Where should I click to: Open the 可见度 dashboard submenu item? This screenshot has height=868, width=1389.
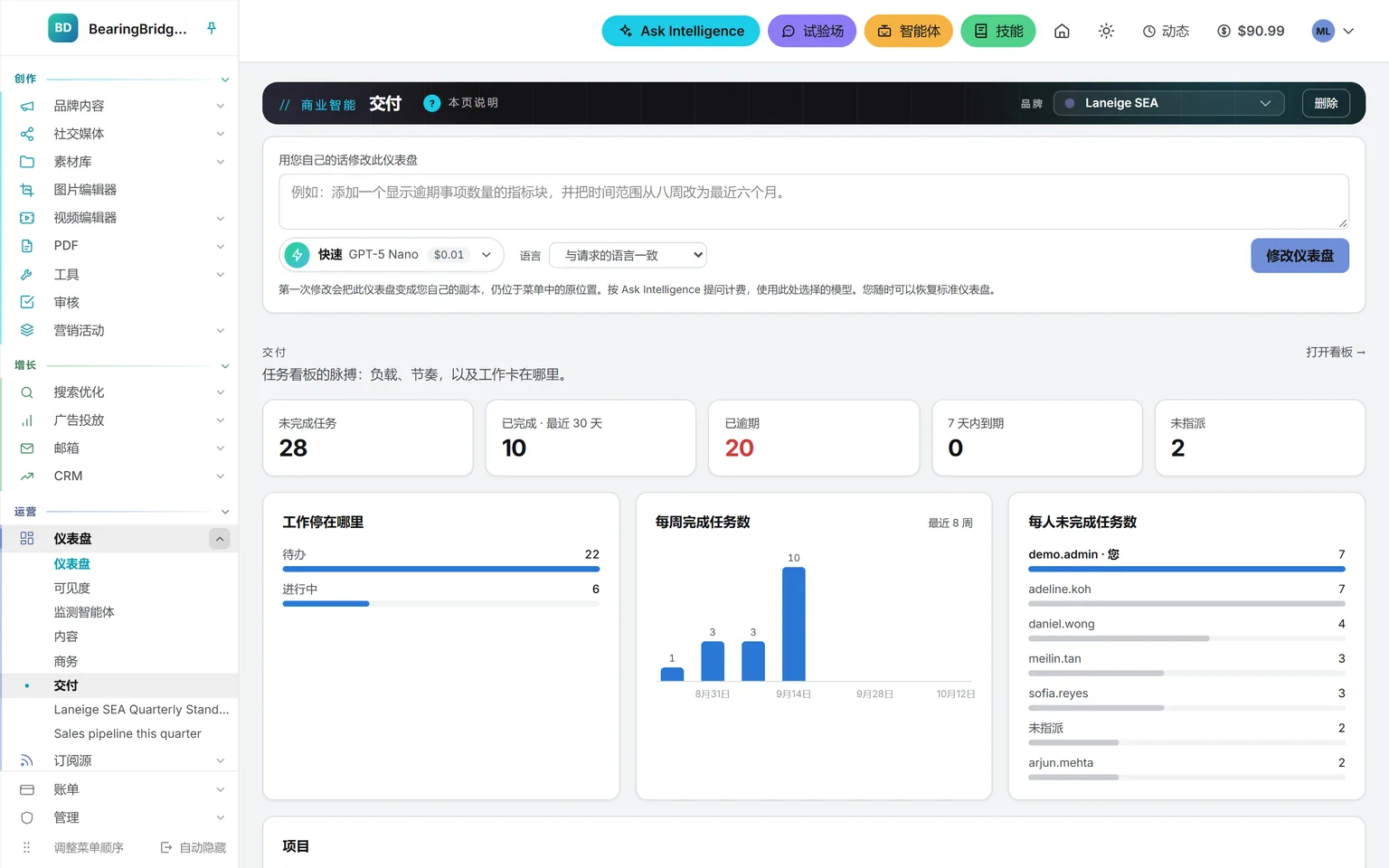point(71,588)
